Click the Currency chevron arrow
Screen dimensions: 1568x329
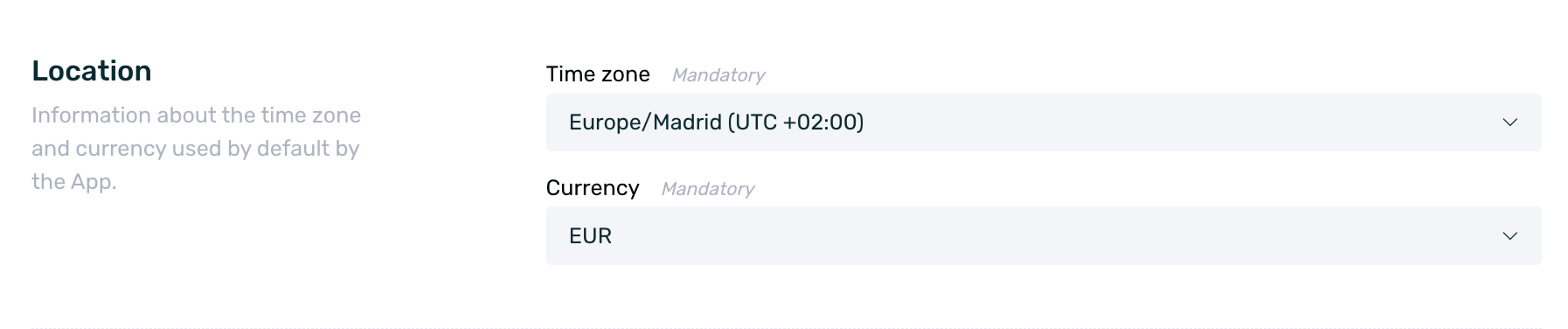tap(1509, 236)
